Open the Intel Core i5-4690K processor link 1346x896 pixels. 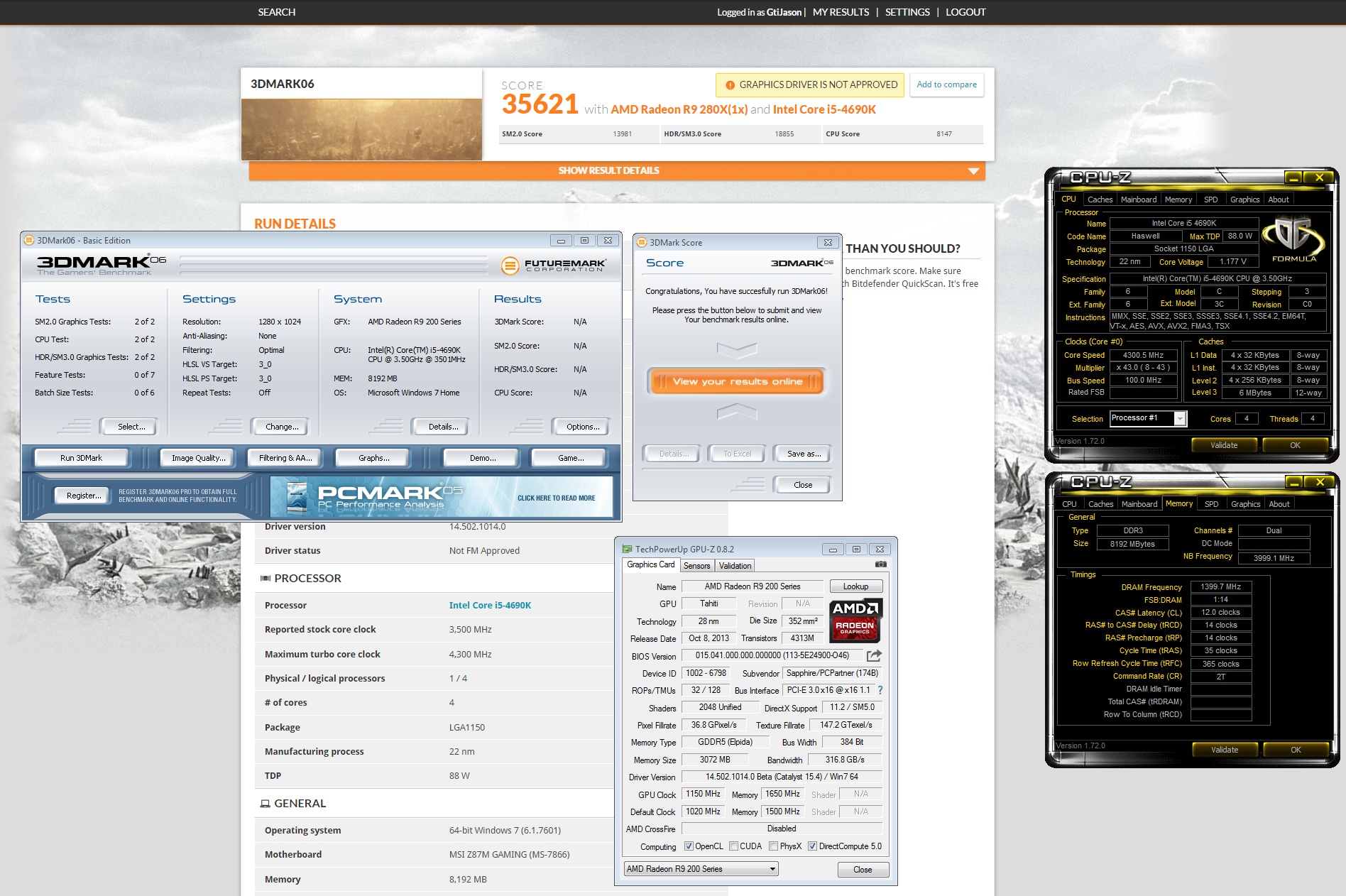coord(490,606)
